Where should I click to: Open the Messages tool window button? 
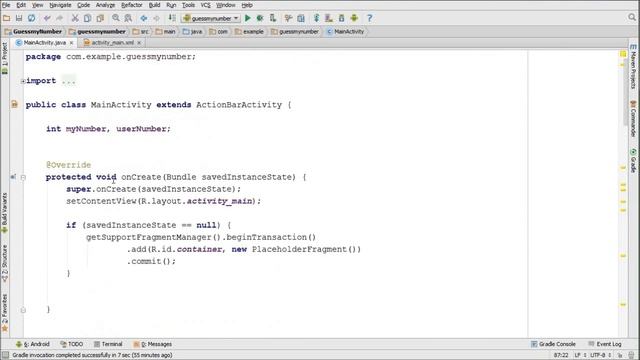(x=153, y=344)
